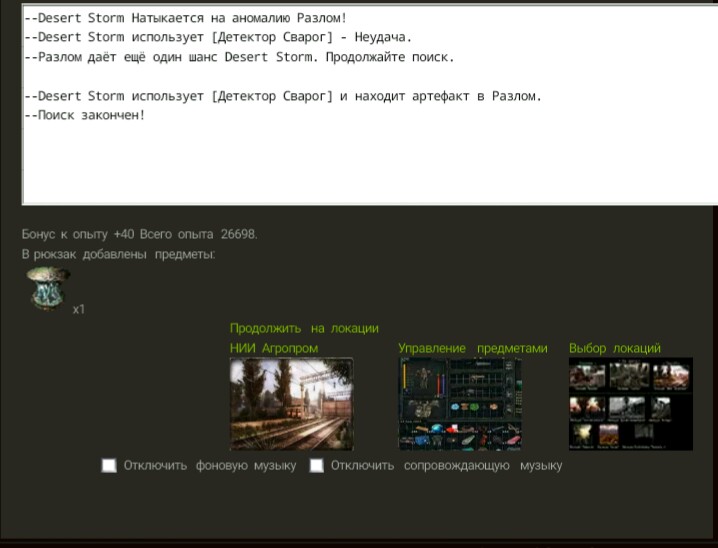Click log line 'Разлом даёт ещё один шанс'
Screen dimensions: 718x548
[239, 57]
